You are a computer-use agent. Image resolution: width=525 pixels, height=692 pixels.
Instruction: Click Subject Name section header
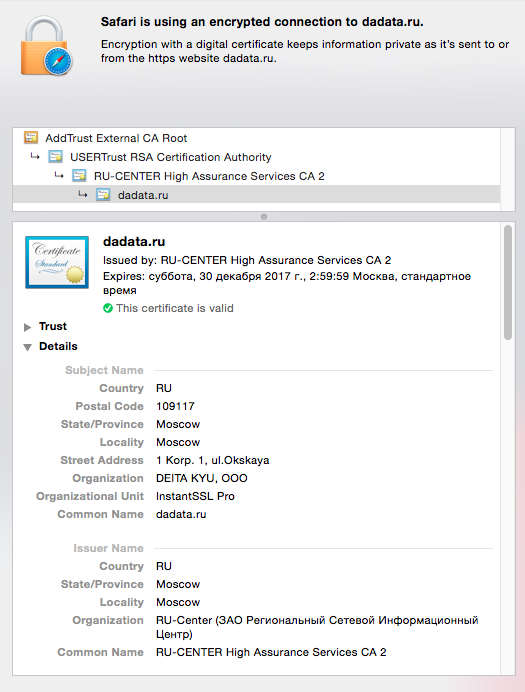coord(104,370)
